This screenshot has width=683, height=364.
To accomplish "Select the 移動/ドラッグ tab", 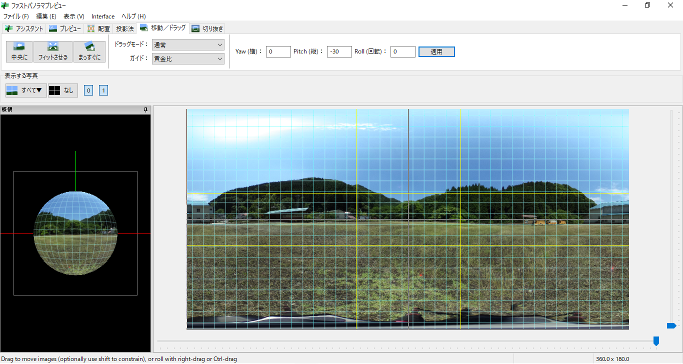I will (x=163, y=28).
